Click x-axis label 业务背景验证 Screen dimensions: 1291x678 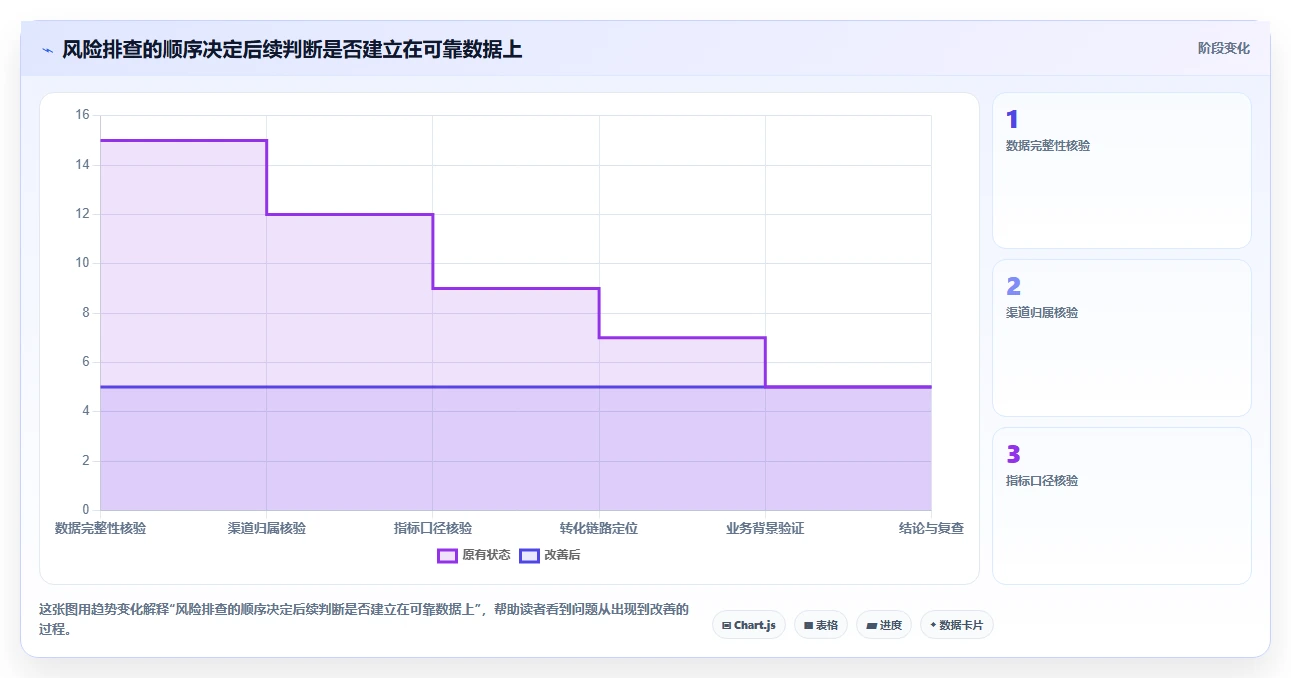click(x=765, y=528)
